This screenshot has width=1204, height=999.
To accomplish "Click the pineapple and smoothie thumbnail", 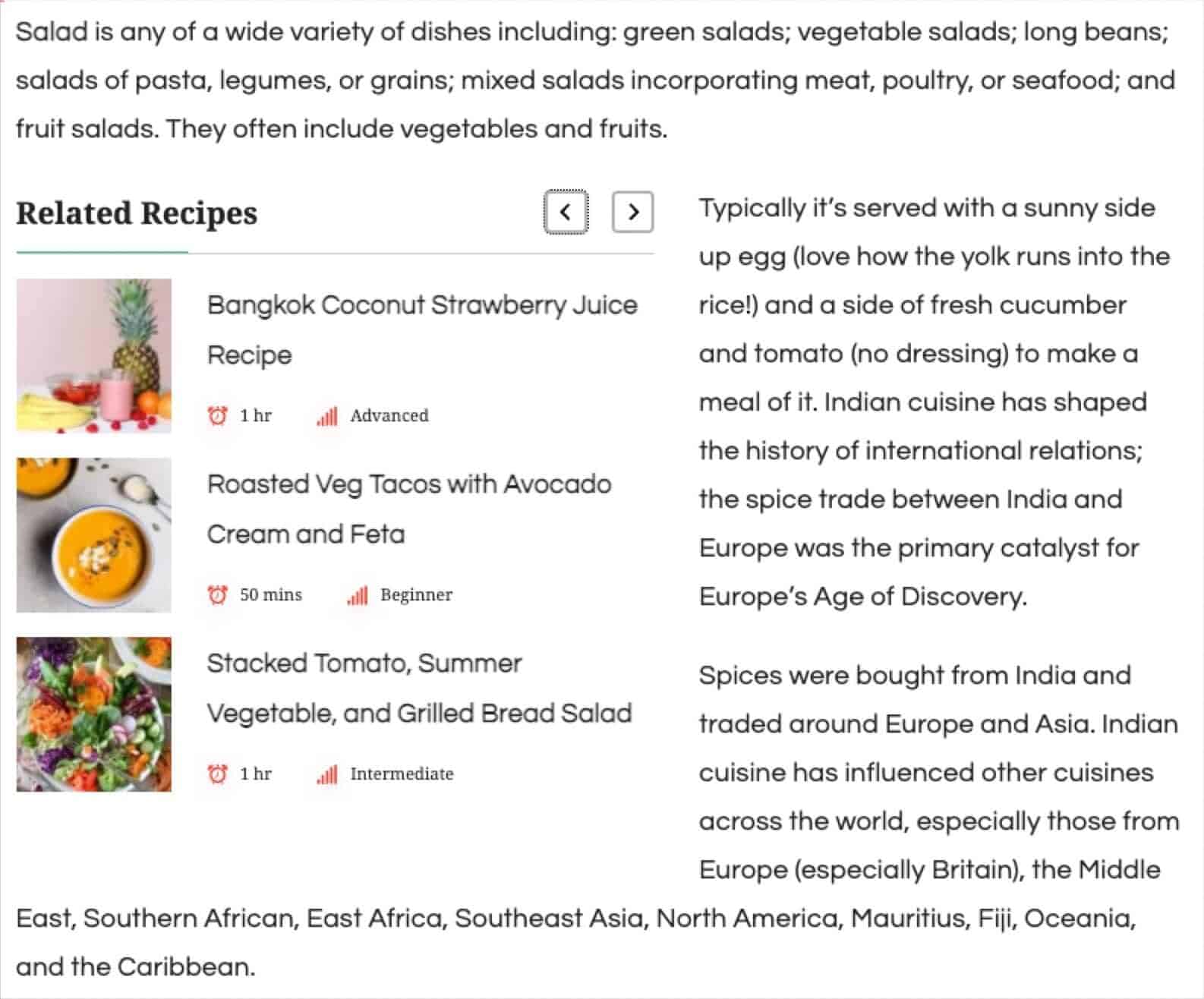I will click(x=94, y=356).
